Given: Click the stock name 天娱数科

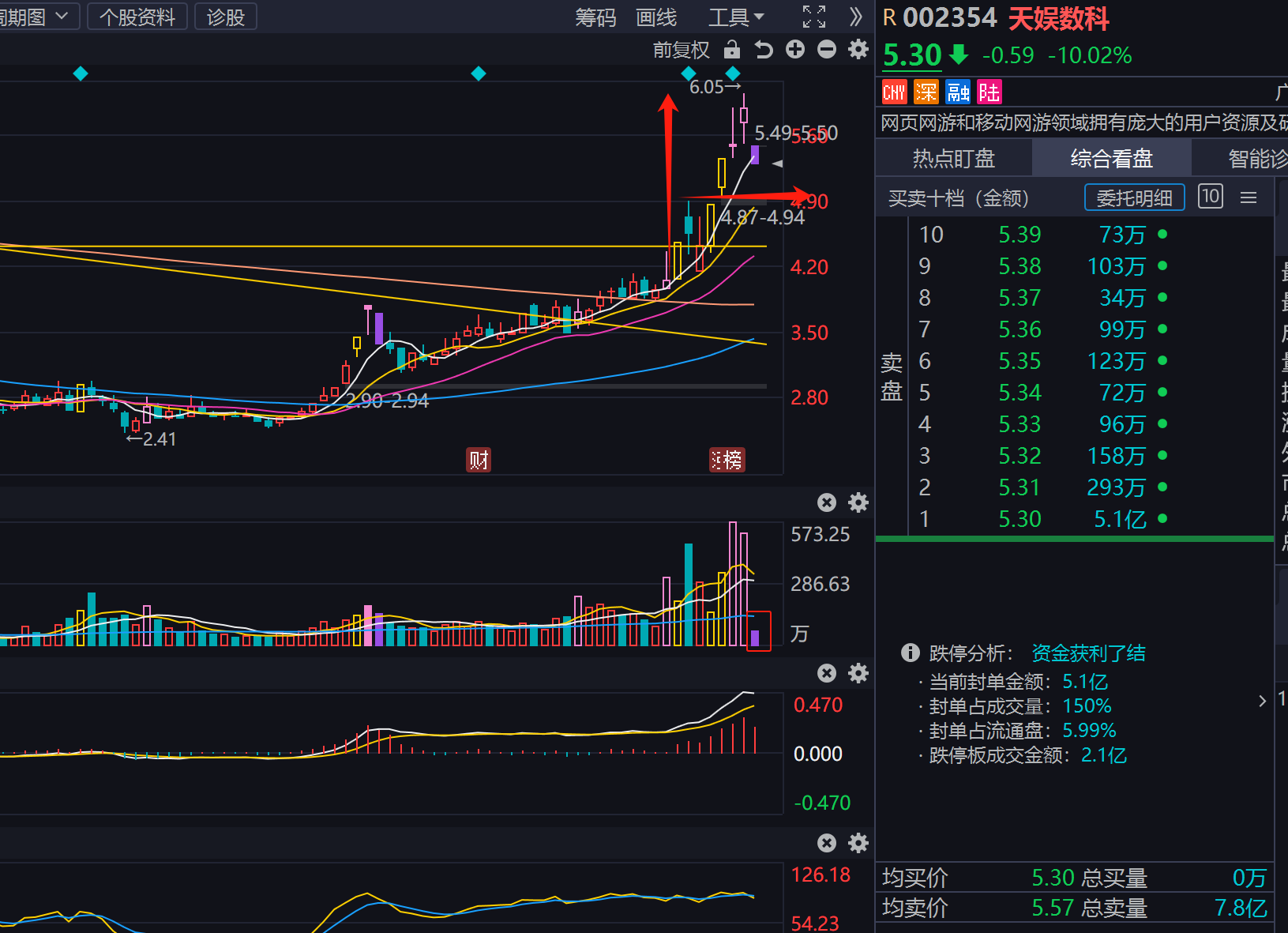Looking at the screenshot, I should (x=1059, y=18).
